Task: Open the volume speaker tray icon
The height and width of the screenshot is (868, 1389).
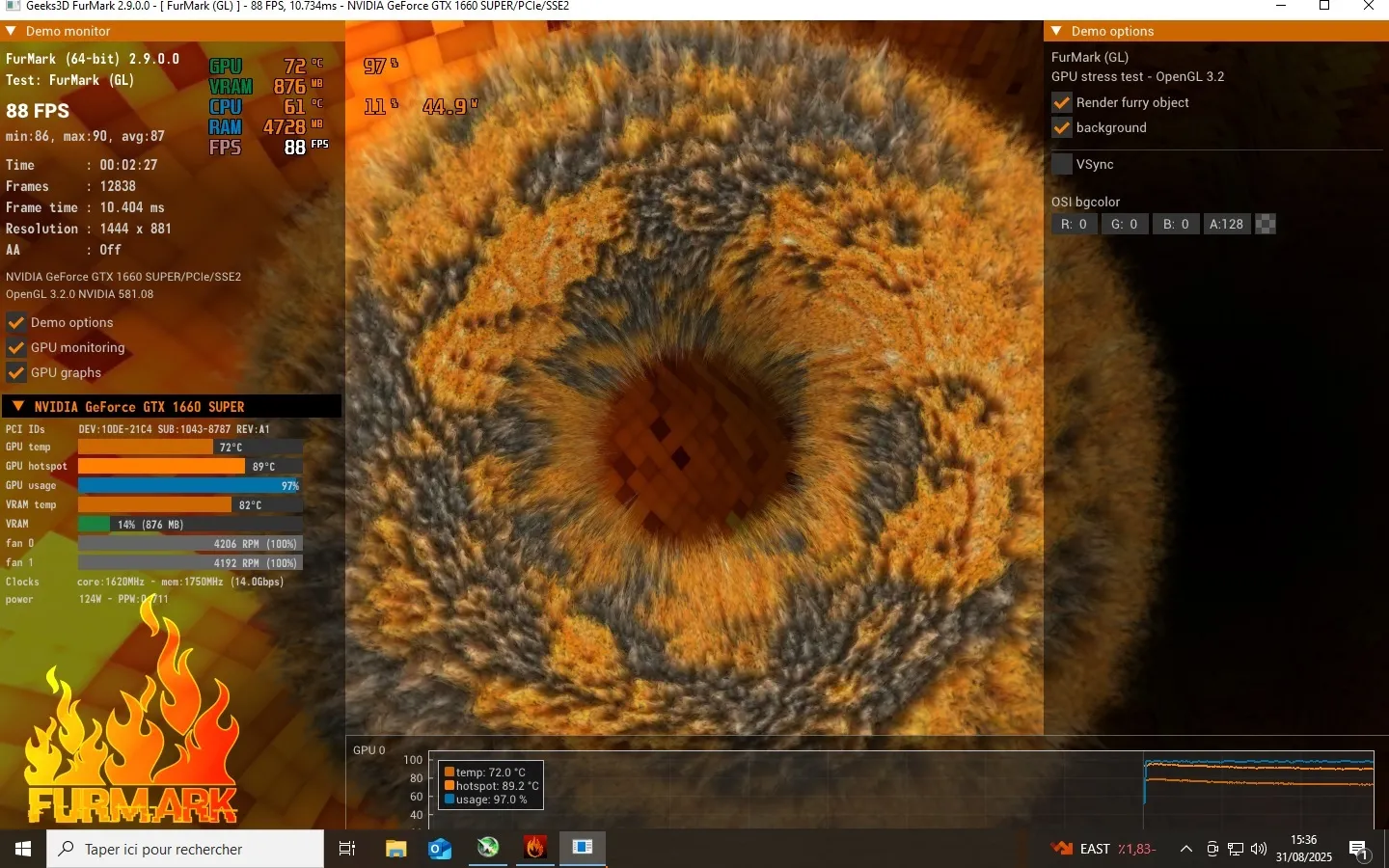Action: [x=1259, y=849]
